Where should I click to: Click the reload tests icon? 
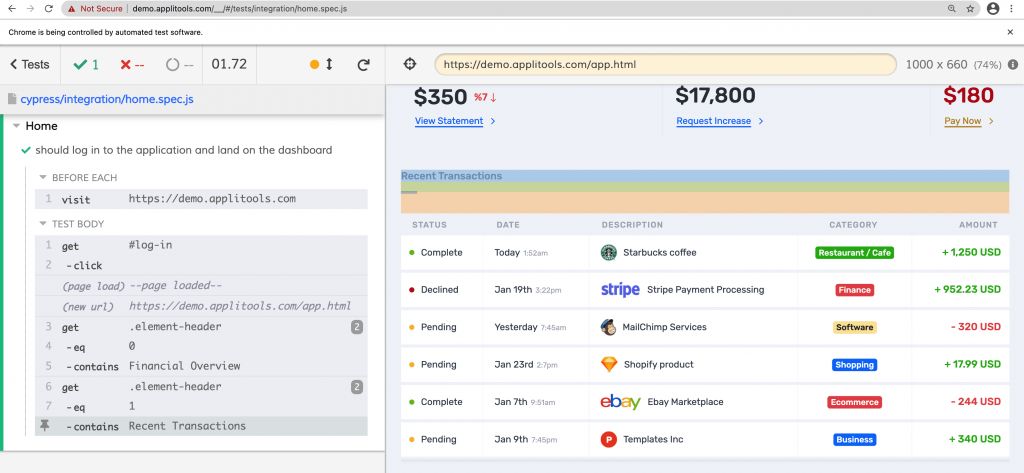point(364,65)
